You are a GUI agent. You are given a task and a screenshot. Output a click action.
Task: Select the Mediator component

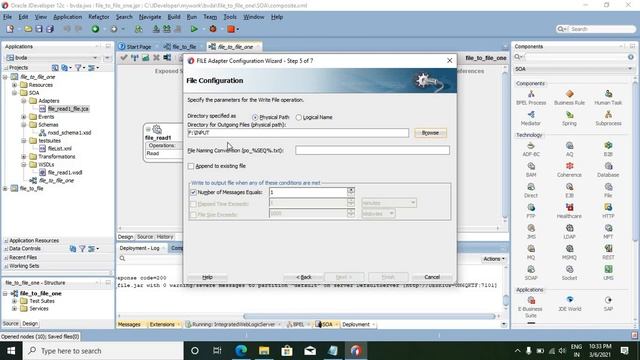(531, 118)
